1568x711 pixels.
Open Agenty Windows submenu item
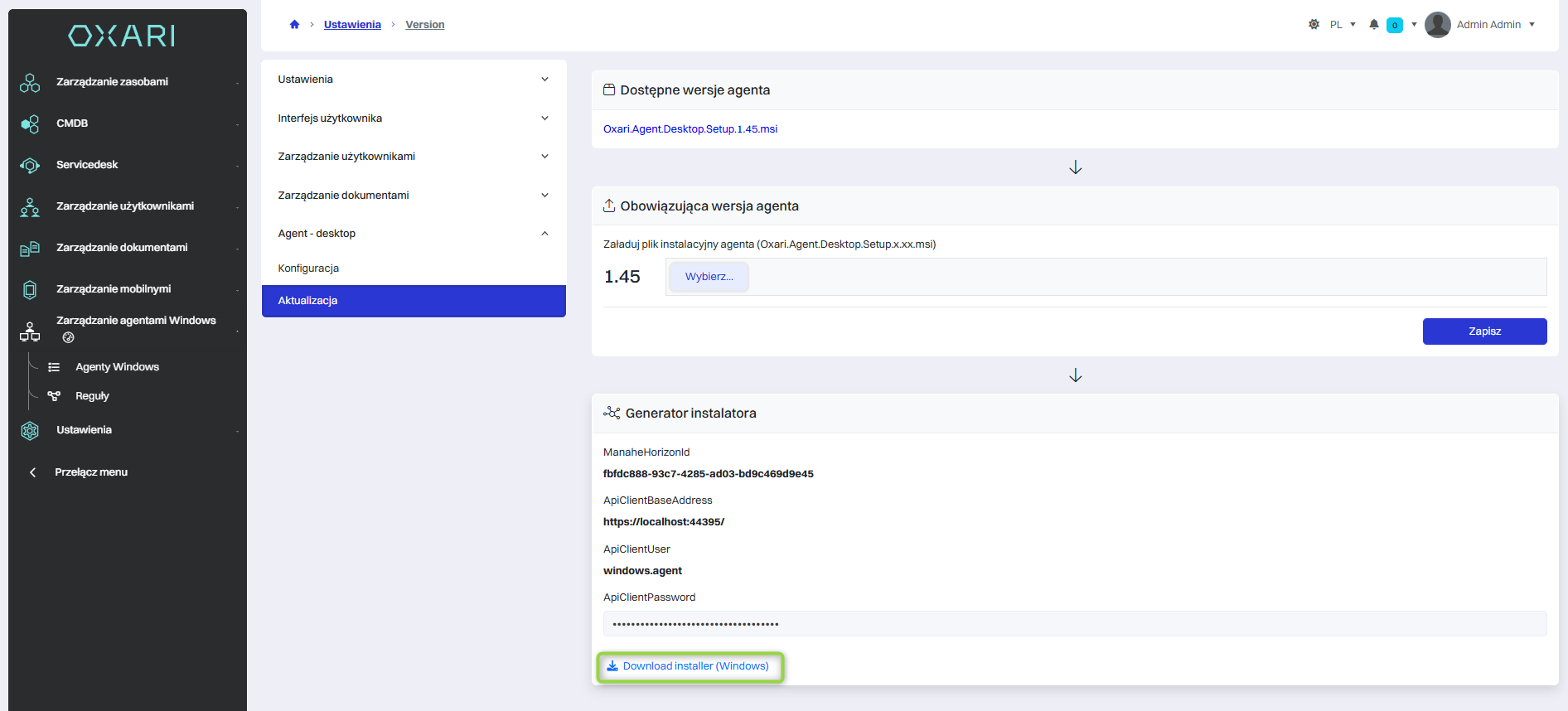coord(117,367)
